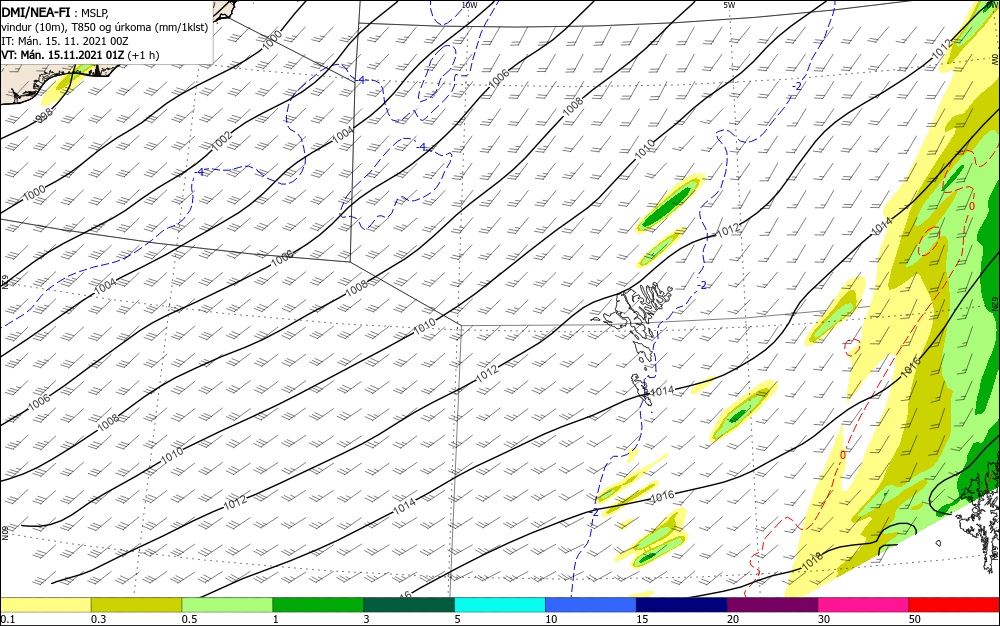1000x626 pixels.
Task: Click the 'VT: Mán. 15.11.2021 01Z (+1 h)' line
Action: click(x=80, y=55)
